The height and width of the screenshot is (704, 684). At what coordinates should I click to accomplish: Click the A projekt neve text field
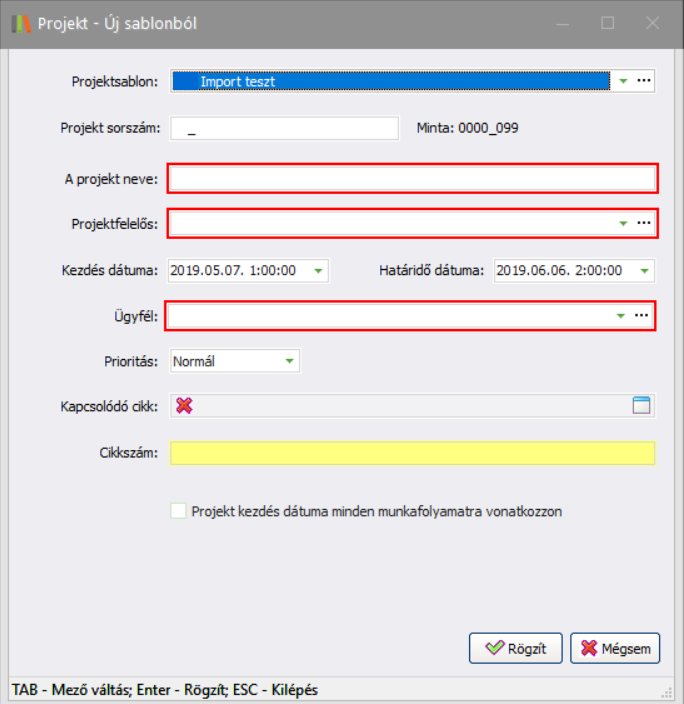(411, 178)
